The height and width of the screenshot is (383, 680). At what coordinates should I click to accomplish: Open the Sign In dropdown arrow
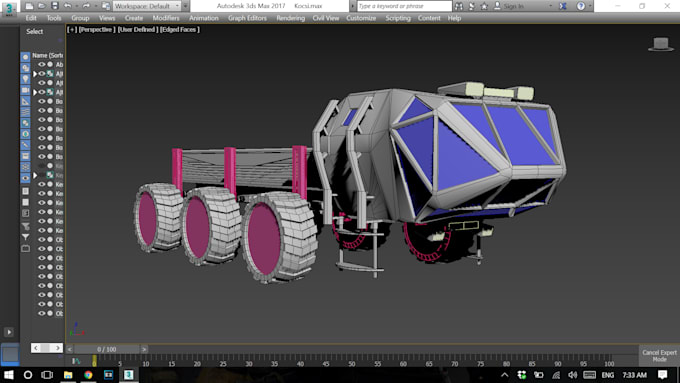pyautogui.click(x=550, y=6)
